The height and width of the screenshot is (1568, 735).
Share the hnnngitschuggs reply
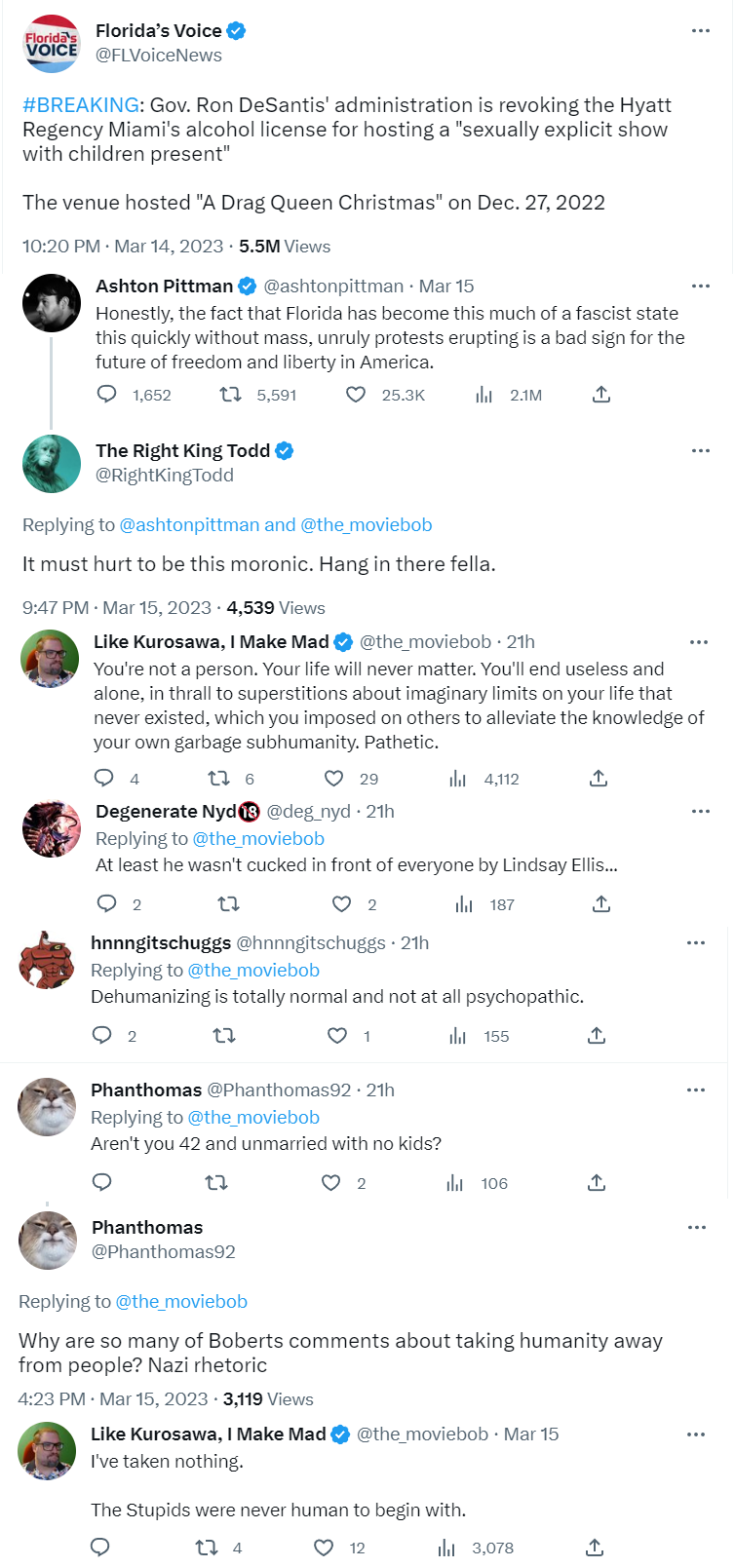pyautogui.click(x=597, y=1036)
